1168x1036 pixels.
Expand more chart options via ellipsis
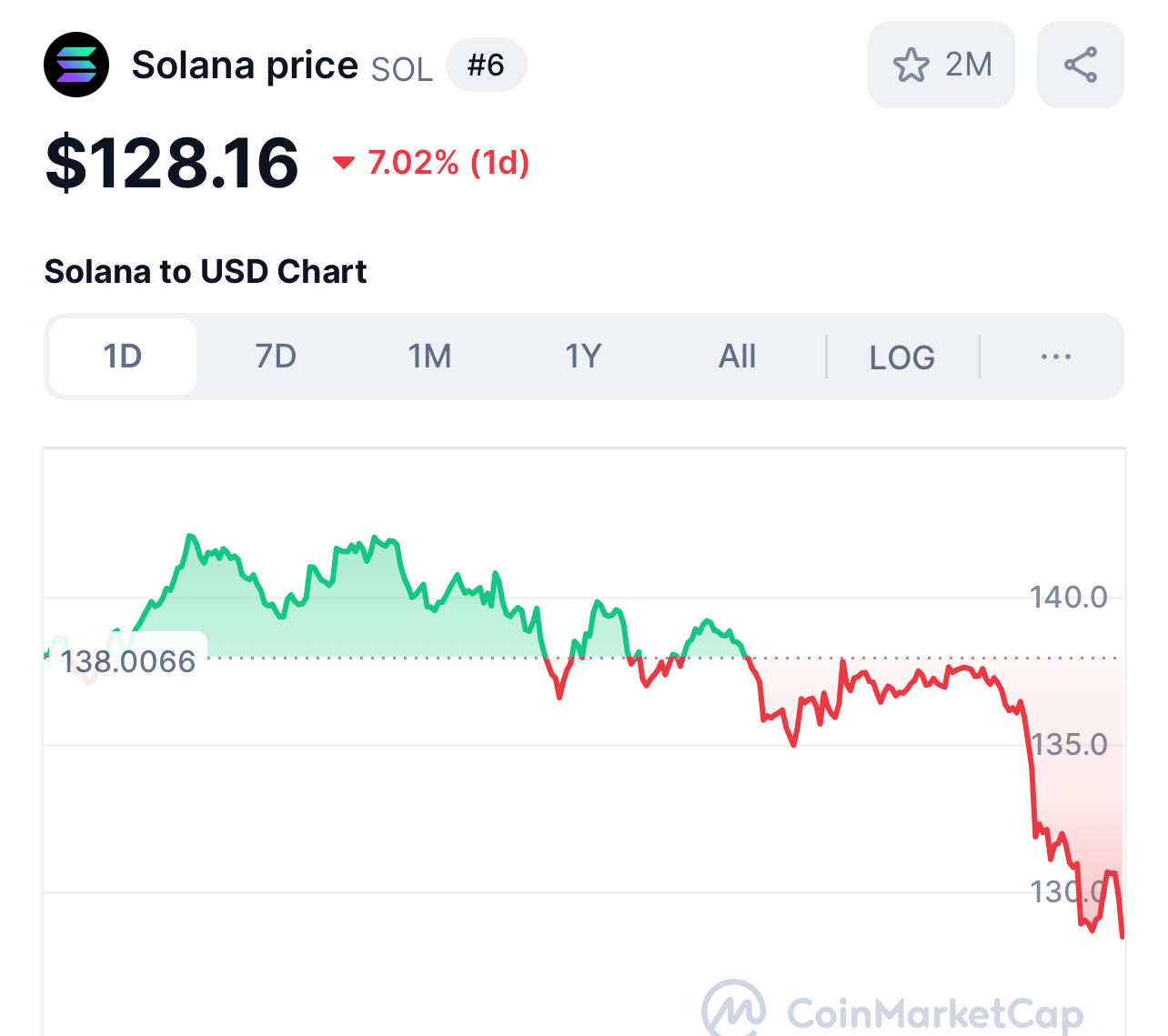pos(1055,357)
